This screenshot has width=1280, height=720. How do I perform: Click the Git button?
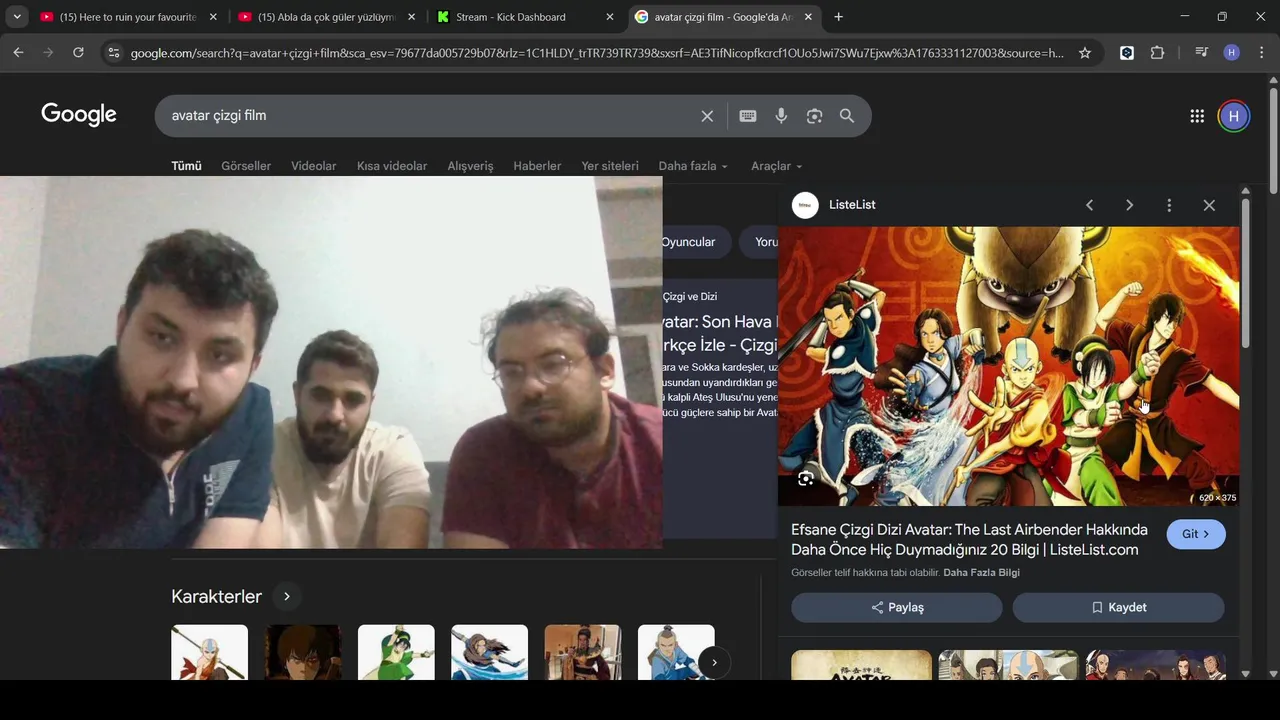[1196, 534]
